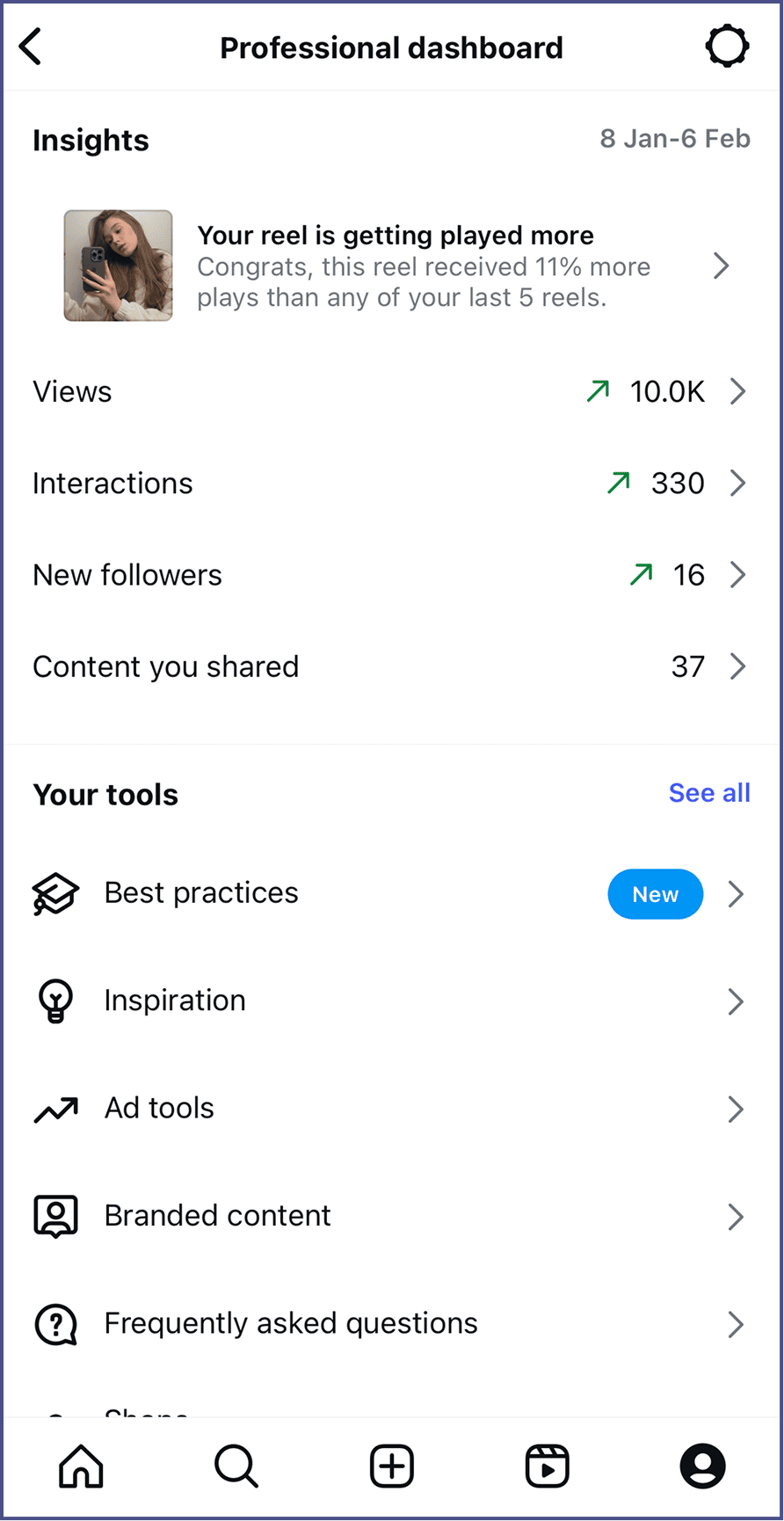Image resolution: width=784 pixels, height=1521 pixels.
Task: Tap the Create new post plus icon
Action: 392,1466
